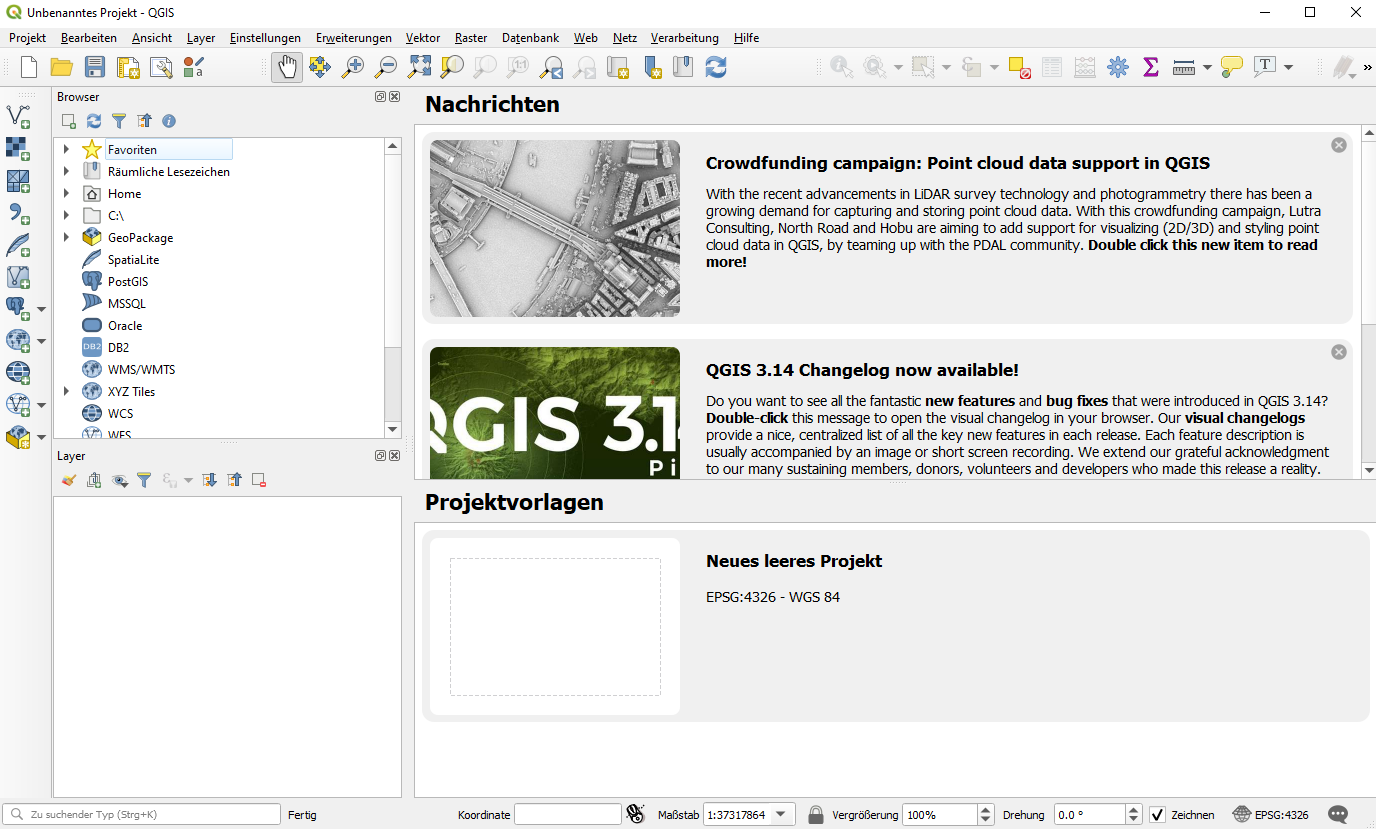The image size is (1376, 829).
Task: Refresh the map with the toolbar refresh icon
Action: click(716, 67)
